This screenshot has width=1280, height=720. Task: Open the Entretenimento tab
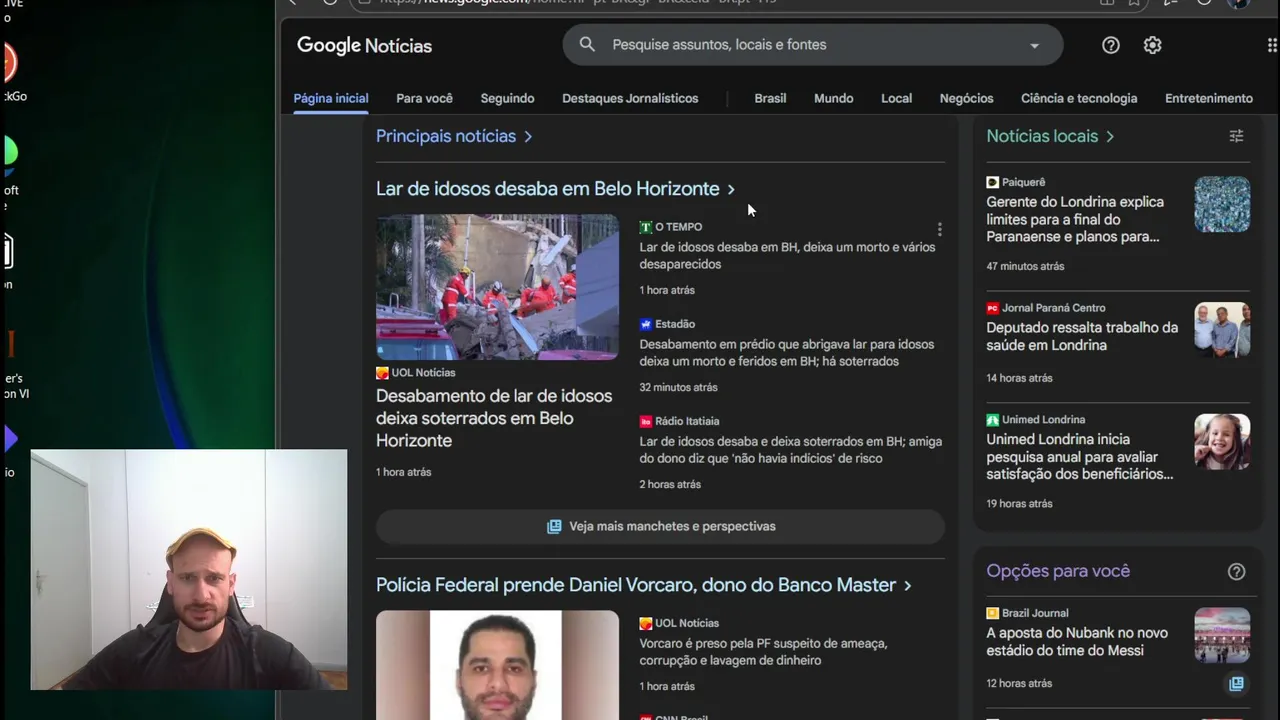point(1209,98)
